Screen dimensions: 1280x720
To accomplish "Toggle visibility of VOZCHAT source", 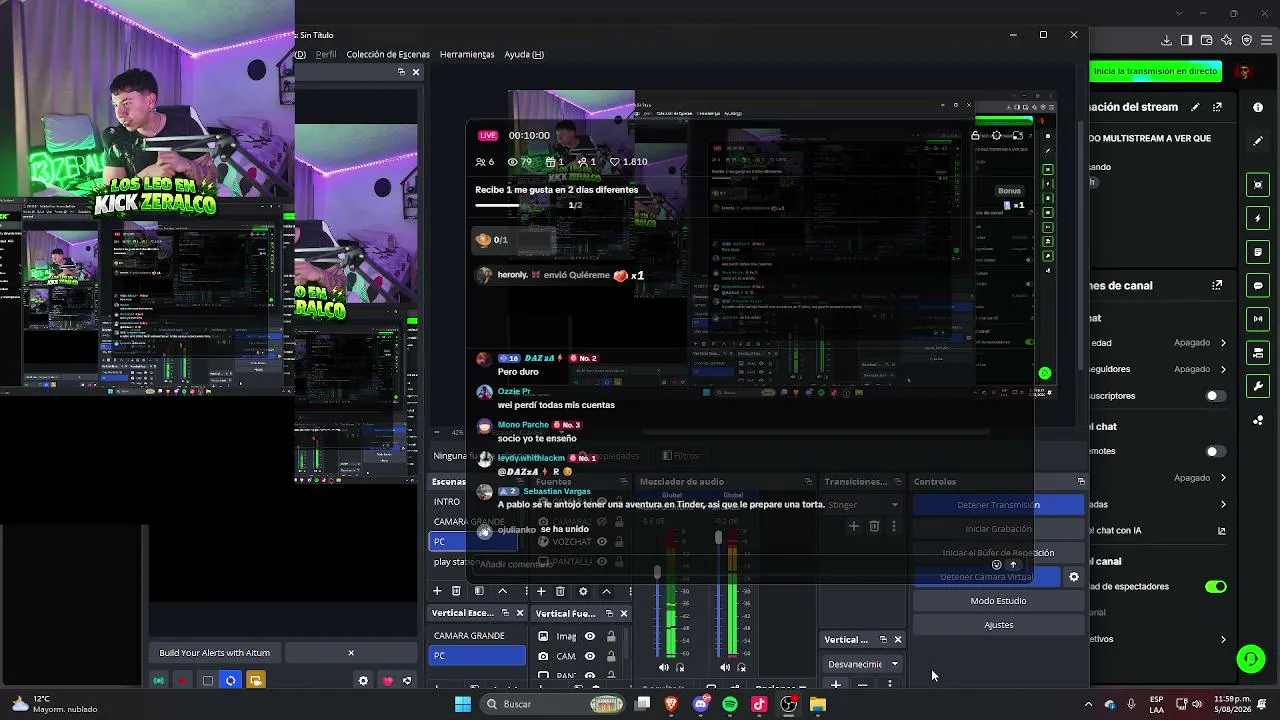I will [x=601, y=541].
